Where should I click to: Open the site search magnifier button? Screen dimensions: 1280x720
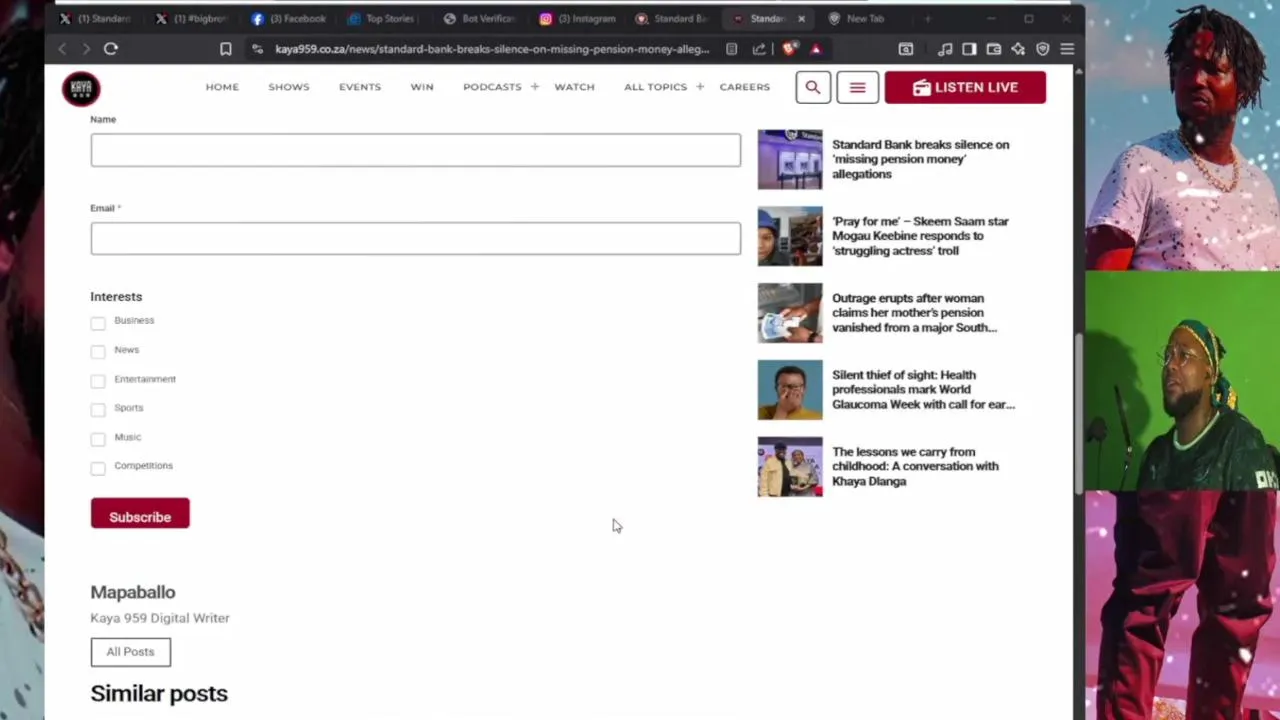[x=813, y=87]
